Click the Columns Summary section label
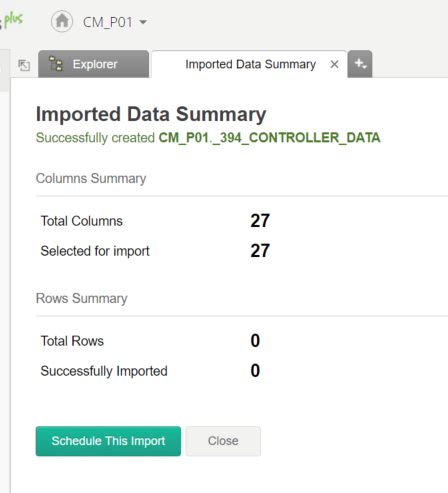The width and height of the screenshot is (448, 493). pos(91,178)
